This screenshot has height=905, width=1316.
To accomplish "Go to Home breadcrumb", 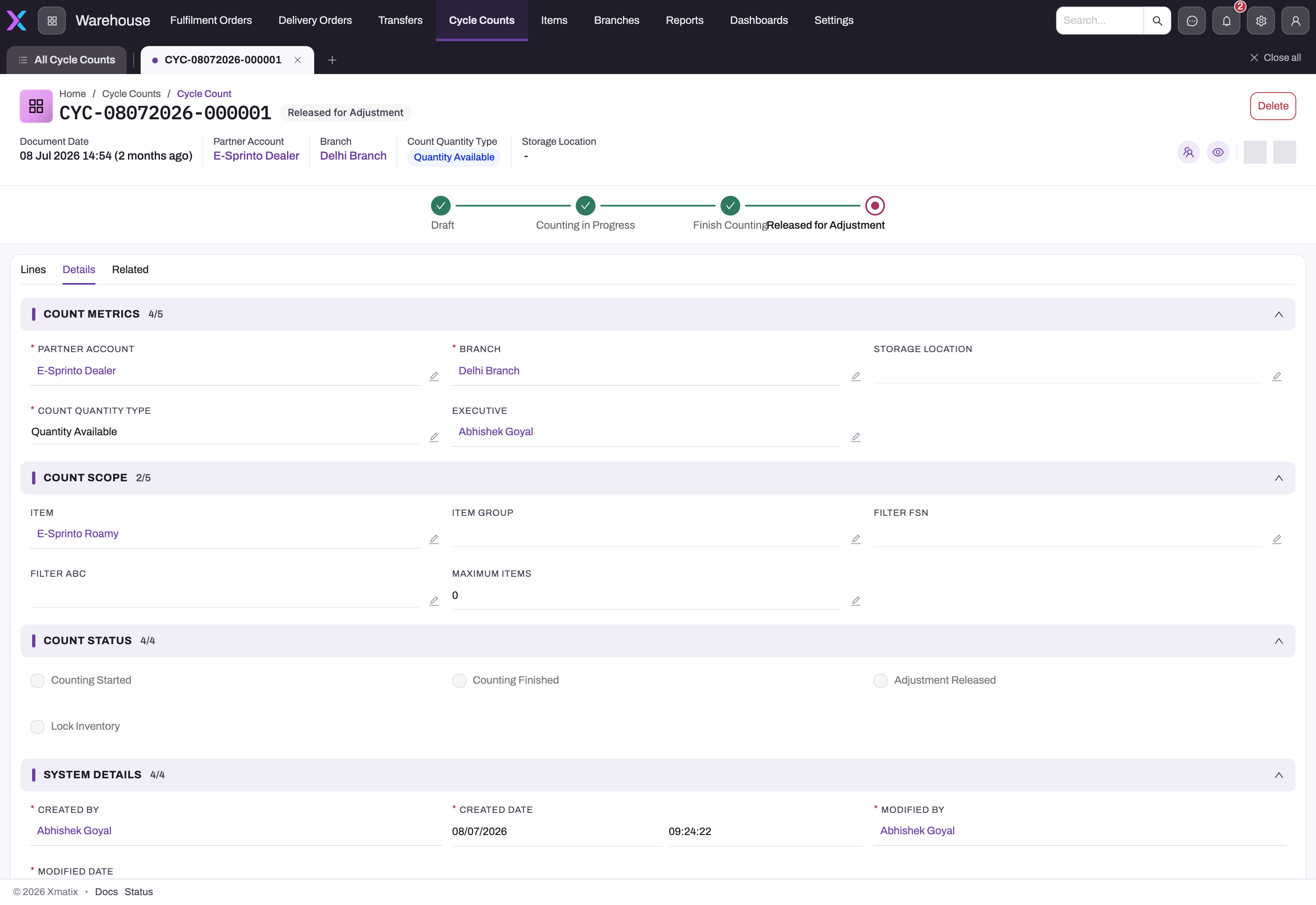I will pyautogui.click(x=72, y=94).
